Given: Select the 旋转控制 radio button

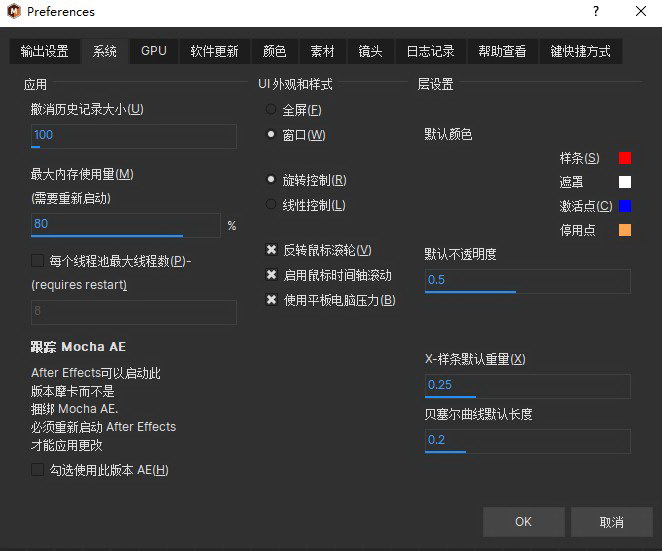Looking at the screenshot, I should [271, 180].
